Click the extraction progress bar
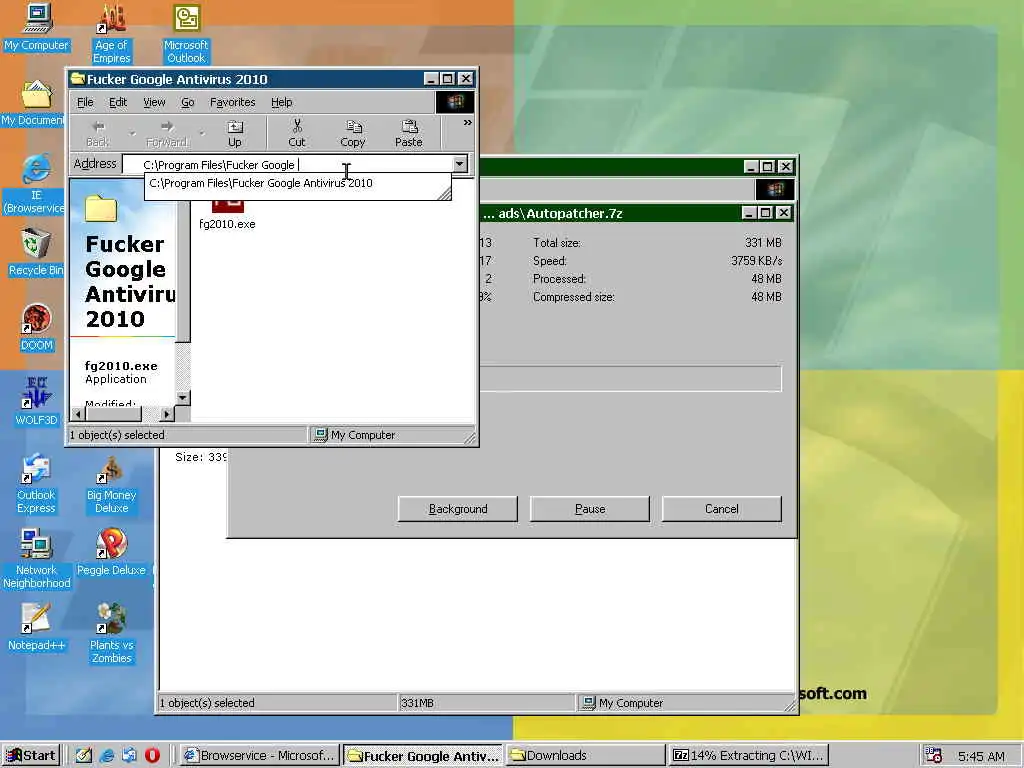This screenshot has width=1024, height=768. [x=630, y=379]
